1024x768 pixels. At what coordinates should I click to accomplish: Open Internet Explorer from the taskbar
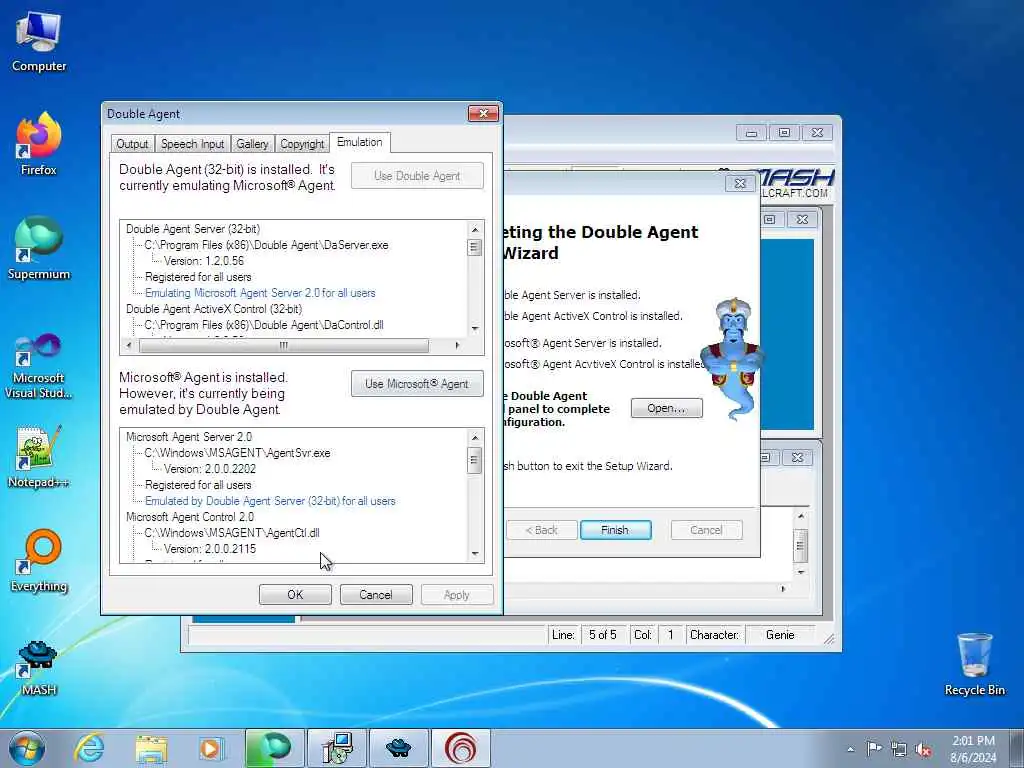89,748
